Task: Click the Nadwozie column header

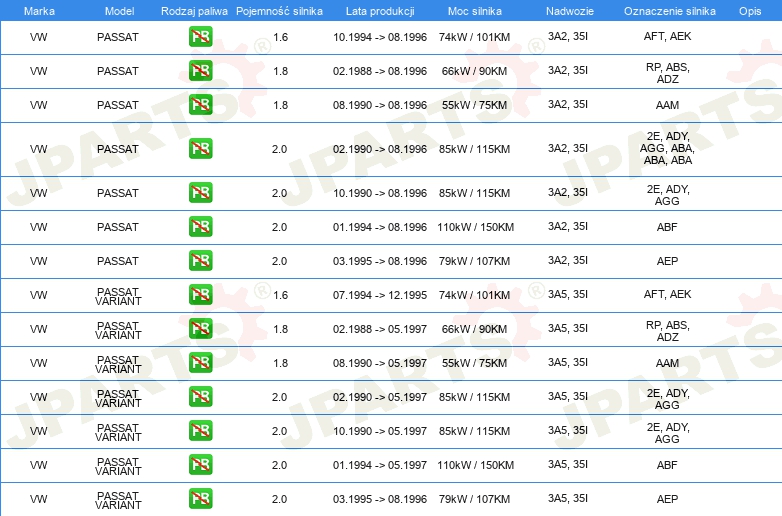Action: 570,11
